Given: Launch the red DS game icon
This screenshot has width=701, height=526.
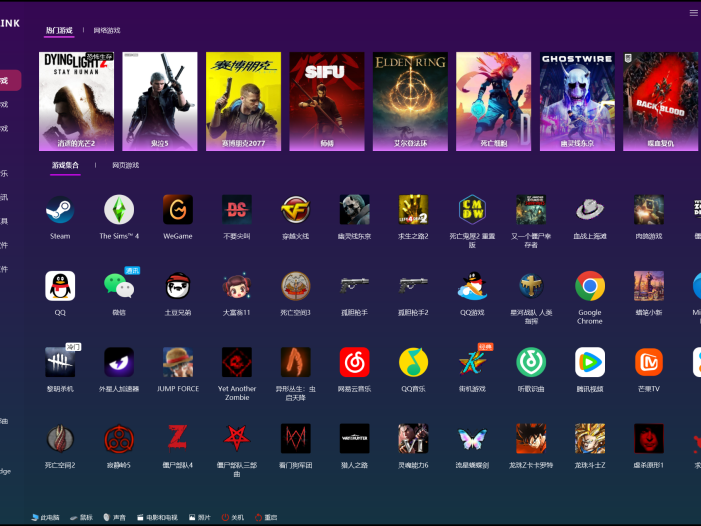Looking at the screenshot, I should tap(237, 209).
